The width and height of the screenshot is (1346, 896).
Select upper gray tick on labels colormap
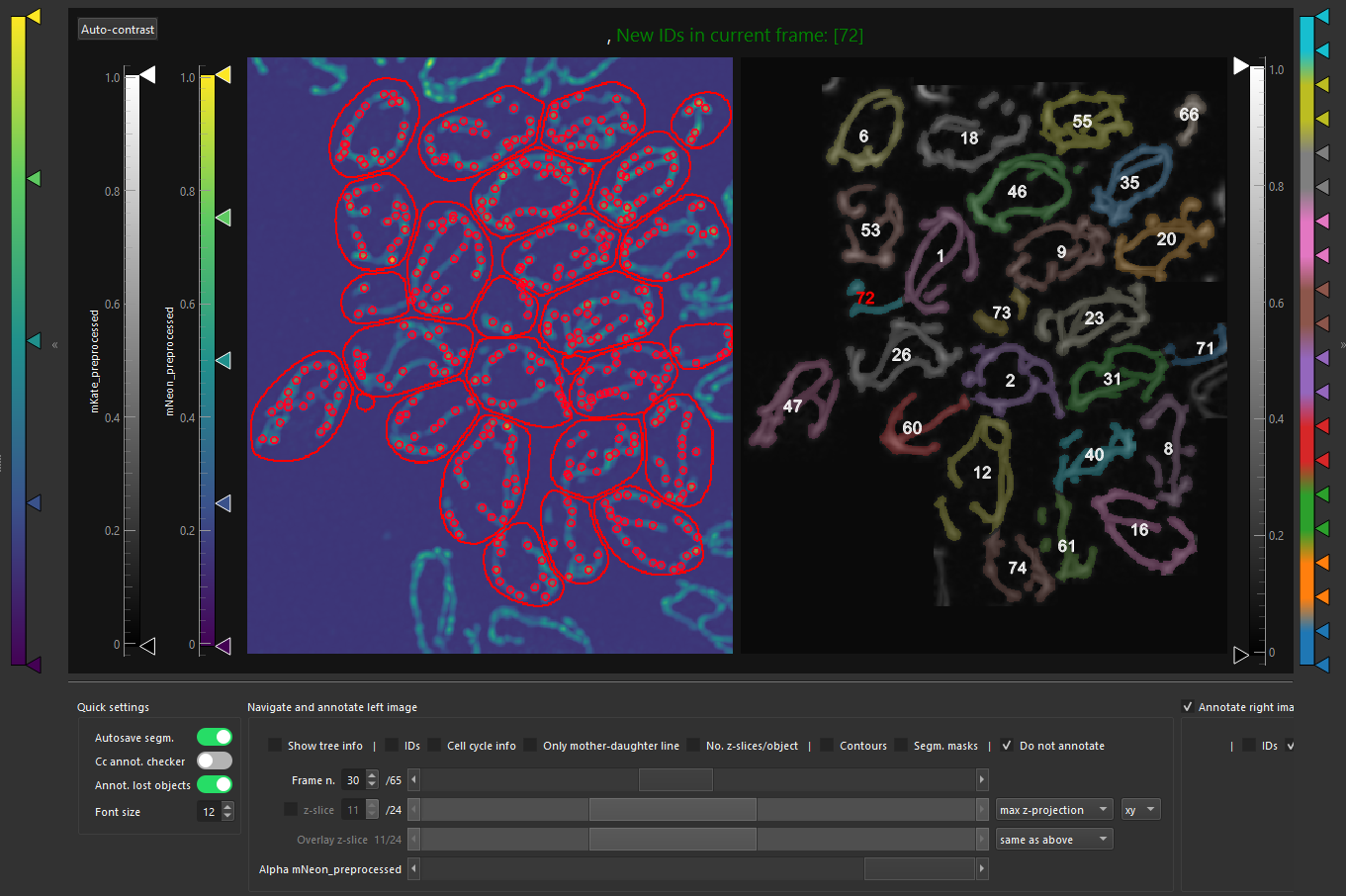pos(1322,153)
